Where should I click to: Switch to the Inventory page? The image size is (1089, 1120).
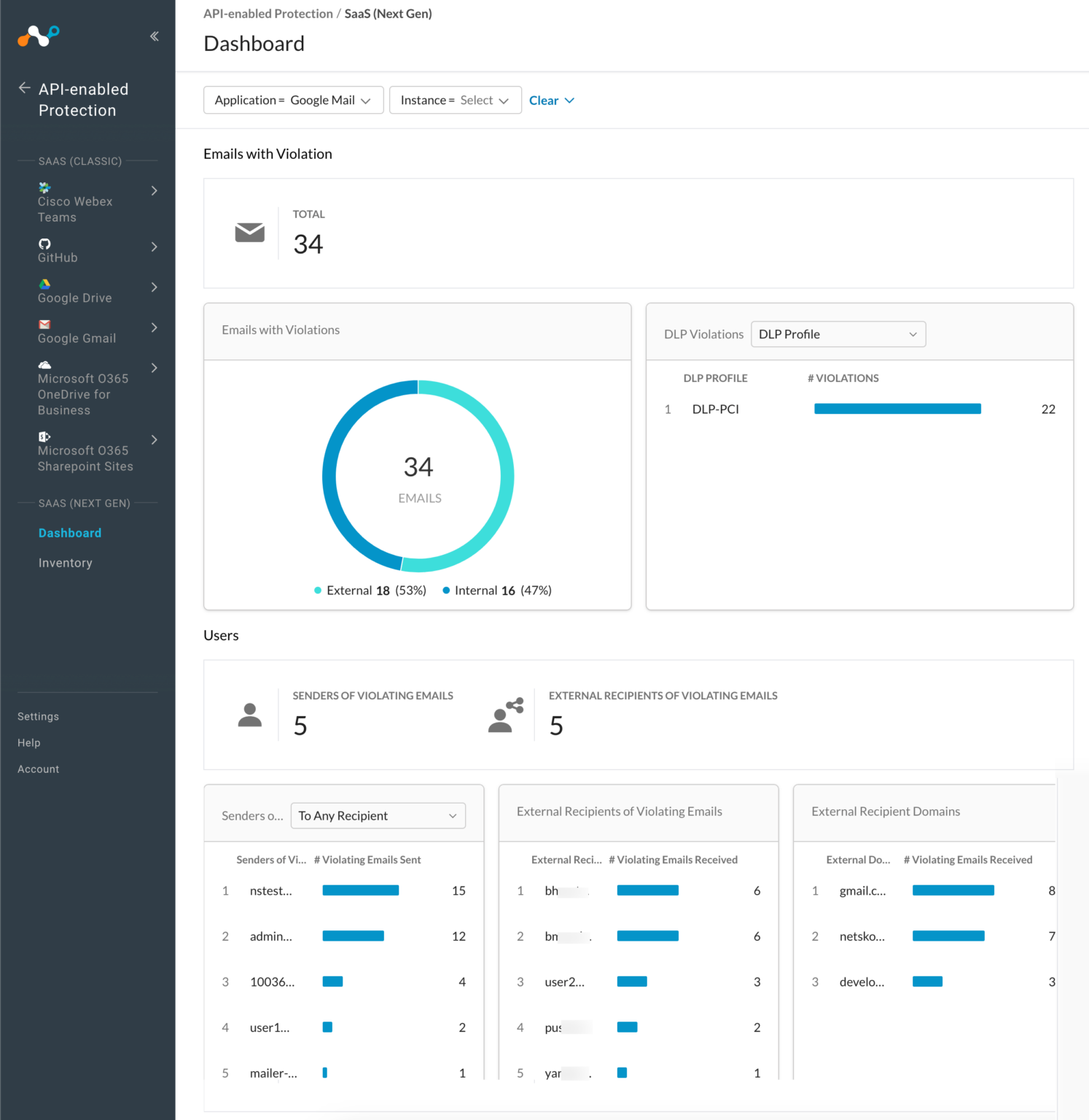pos(65,562)
